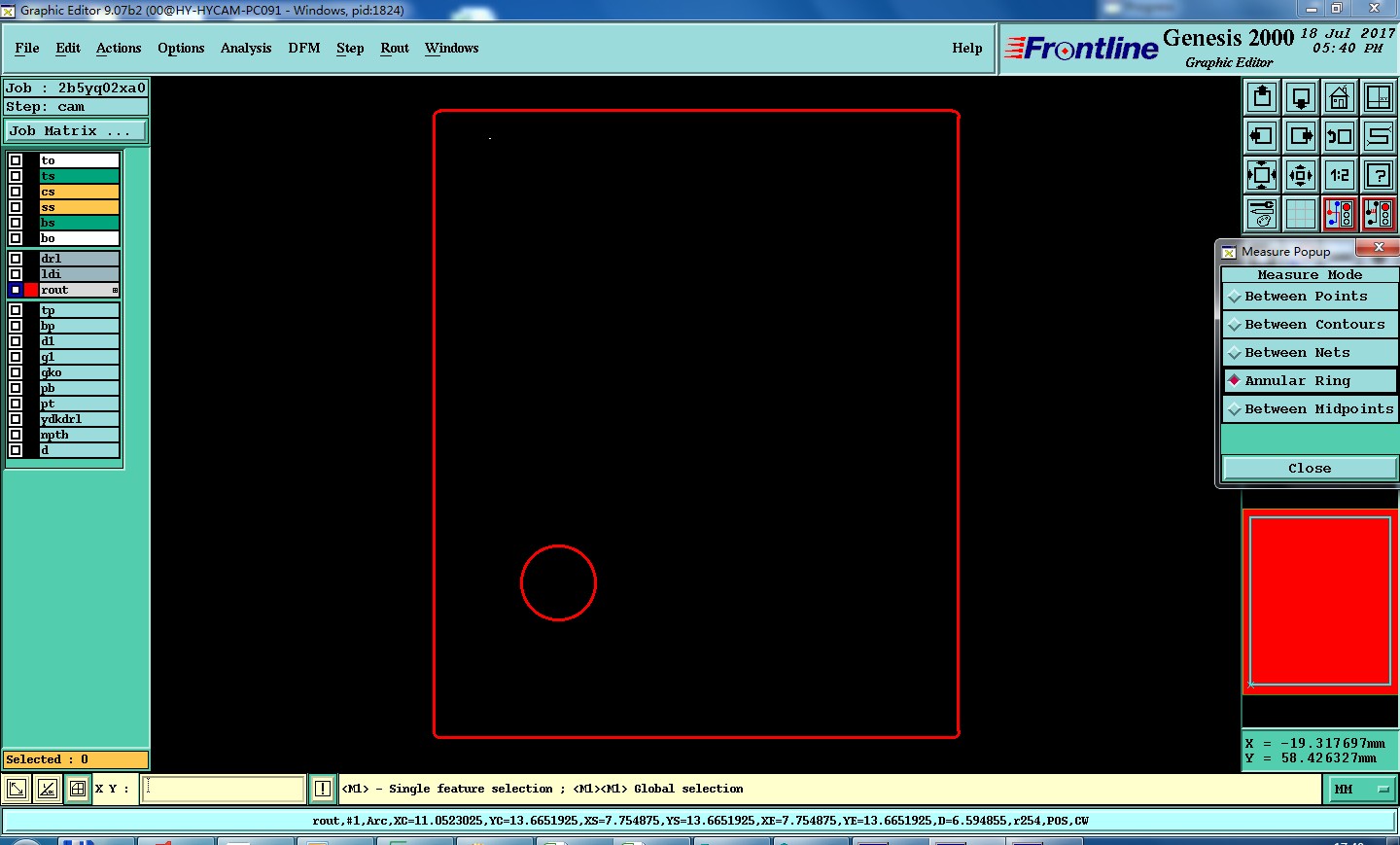The image size is (1400, 845).
Task: Toggle visibility box of layer drl
Action: pyautogui.click(x=16, y=259)
